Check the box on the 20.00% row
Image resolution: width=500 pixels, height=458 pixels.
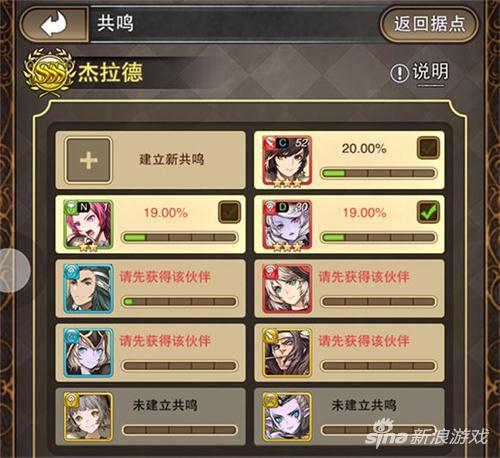tap(428, 147)
